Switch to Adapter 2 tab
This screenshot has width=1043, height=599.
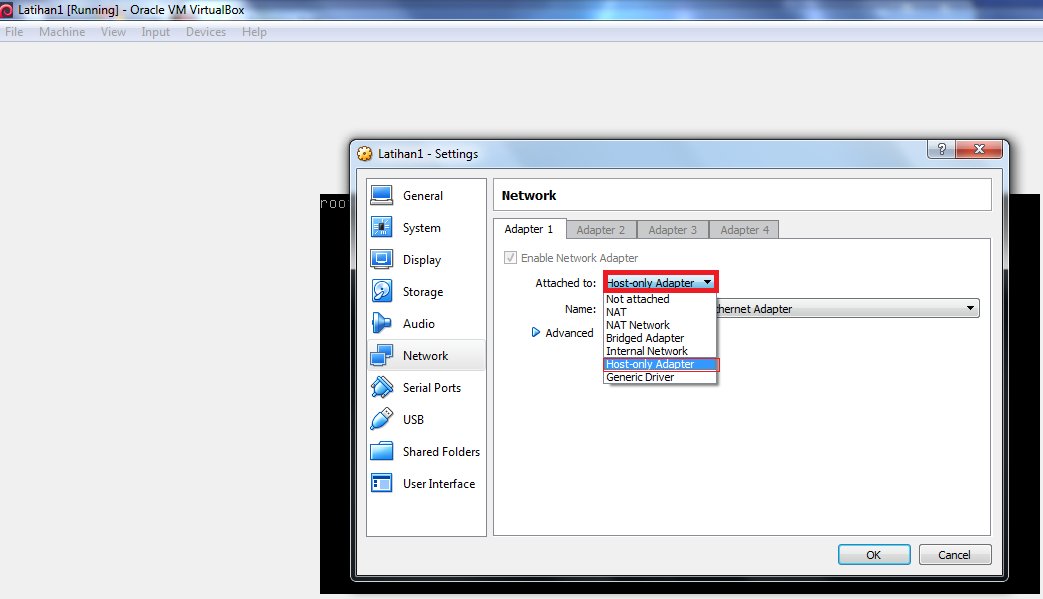click(x=601, y=229)
